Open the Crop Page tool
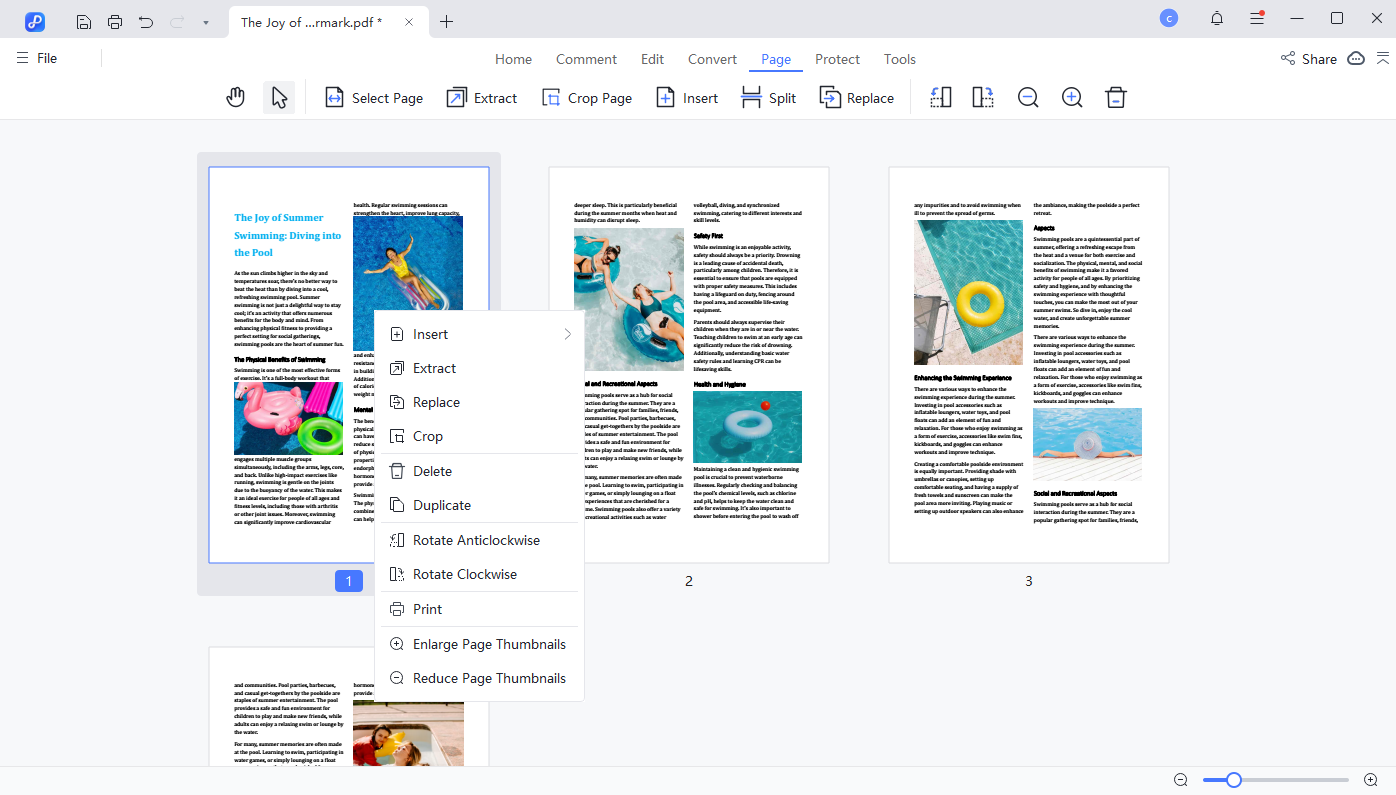 587,97
